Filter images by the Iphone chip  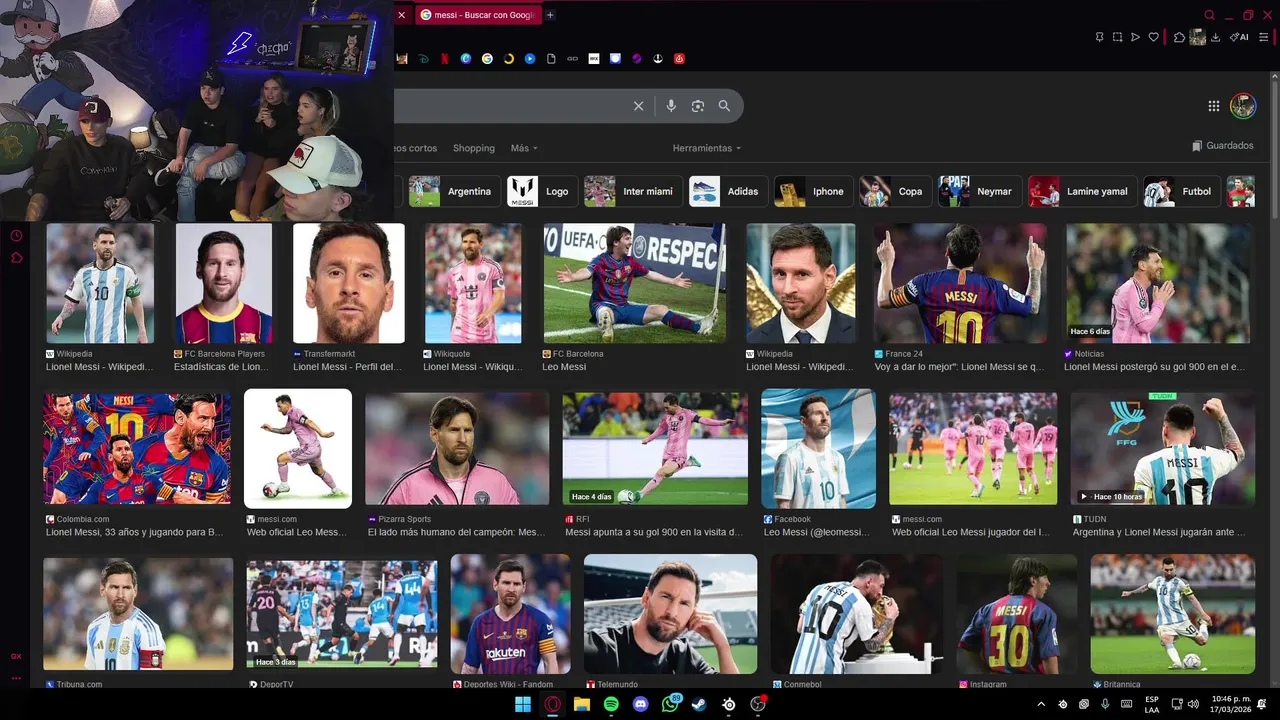[813, 191]
